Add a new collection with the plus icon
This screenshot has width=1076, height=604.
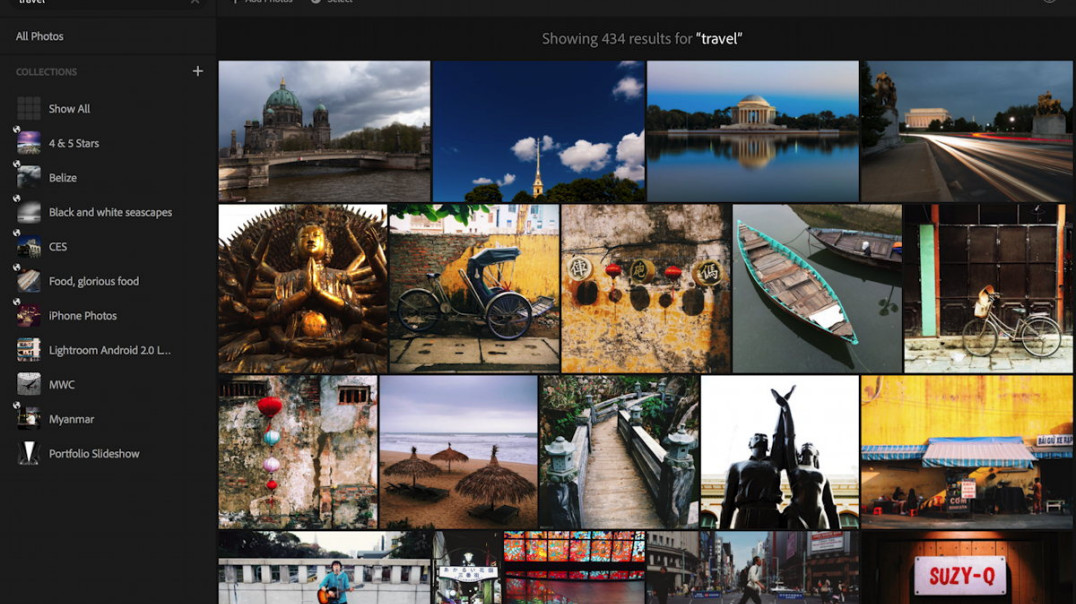click(198, 71)
